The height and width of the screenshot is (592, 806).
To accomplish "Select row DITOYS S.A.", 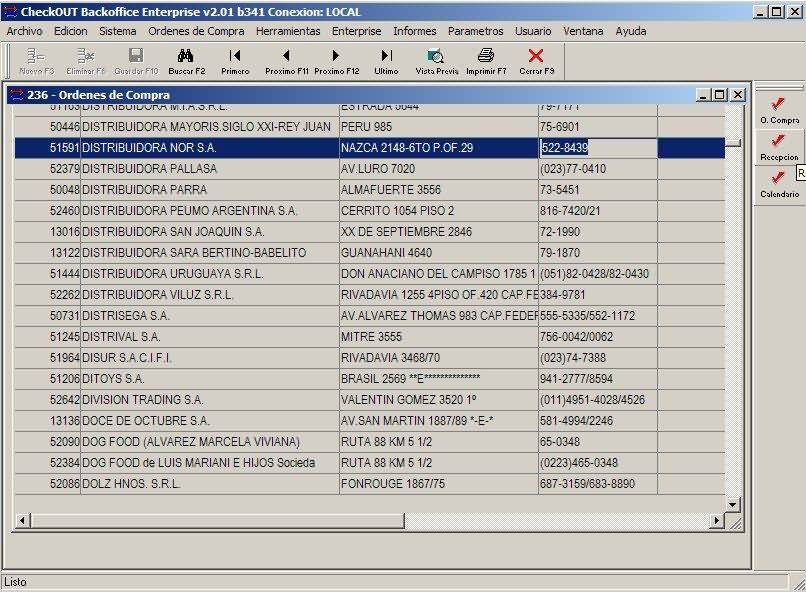I will pos(370,379).
